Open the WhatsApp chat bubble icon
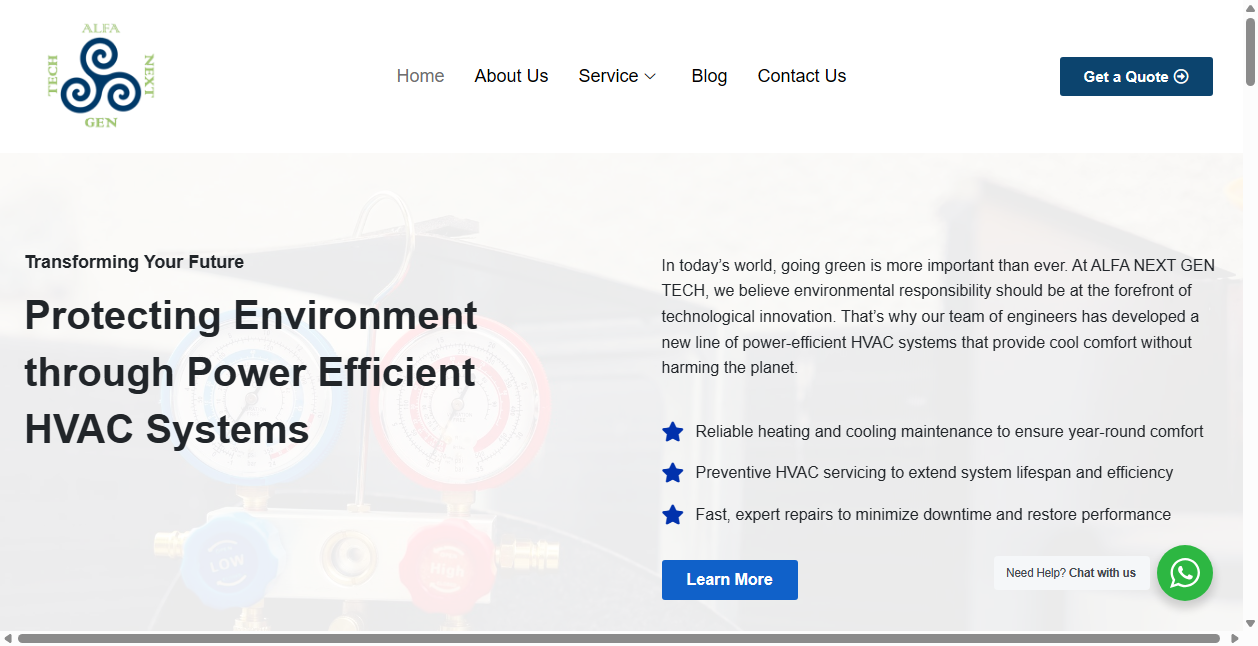The image size is (1258, 646). [1185, 573]
